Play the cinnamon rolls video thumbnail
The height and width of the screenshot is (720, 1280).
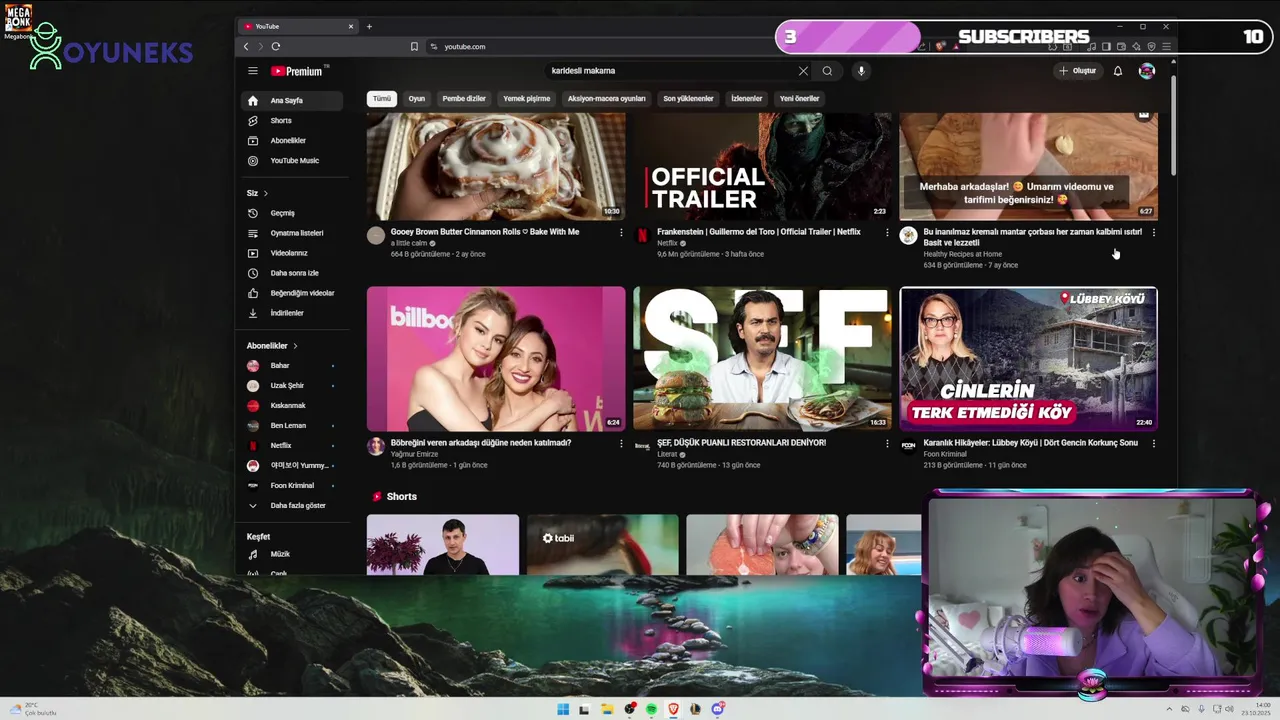pyautogui.click(x=496, y=166)
